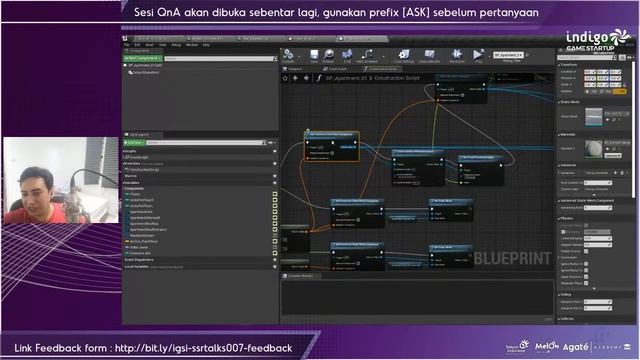
Task: Open the File menu
Action: pyautogui.click(x=127, y=45)
